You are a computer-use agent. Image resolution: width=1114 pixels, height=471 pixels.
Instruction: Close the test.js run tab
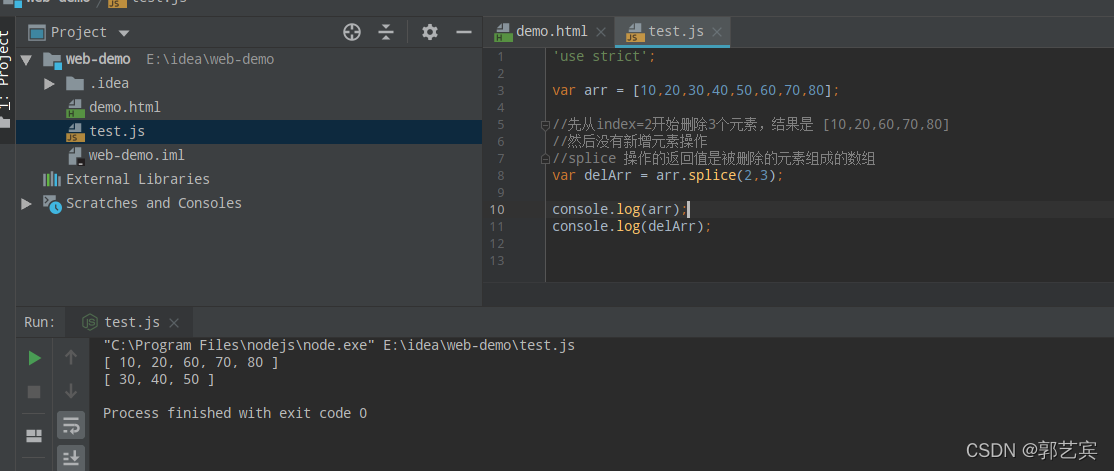(x=173, y=323)
